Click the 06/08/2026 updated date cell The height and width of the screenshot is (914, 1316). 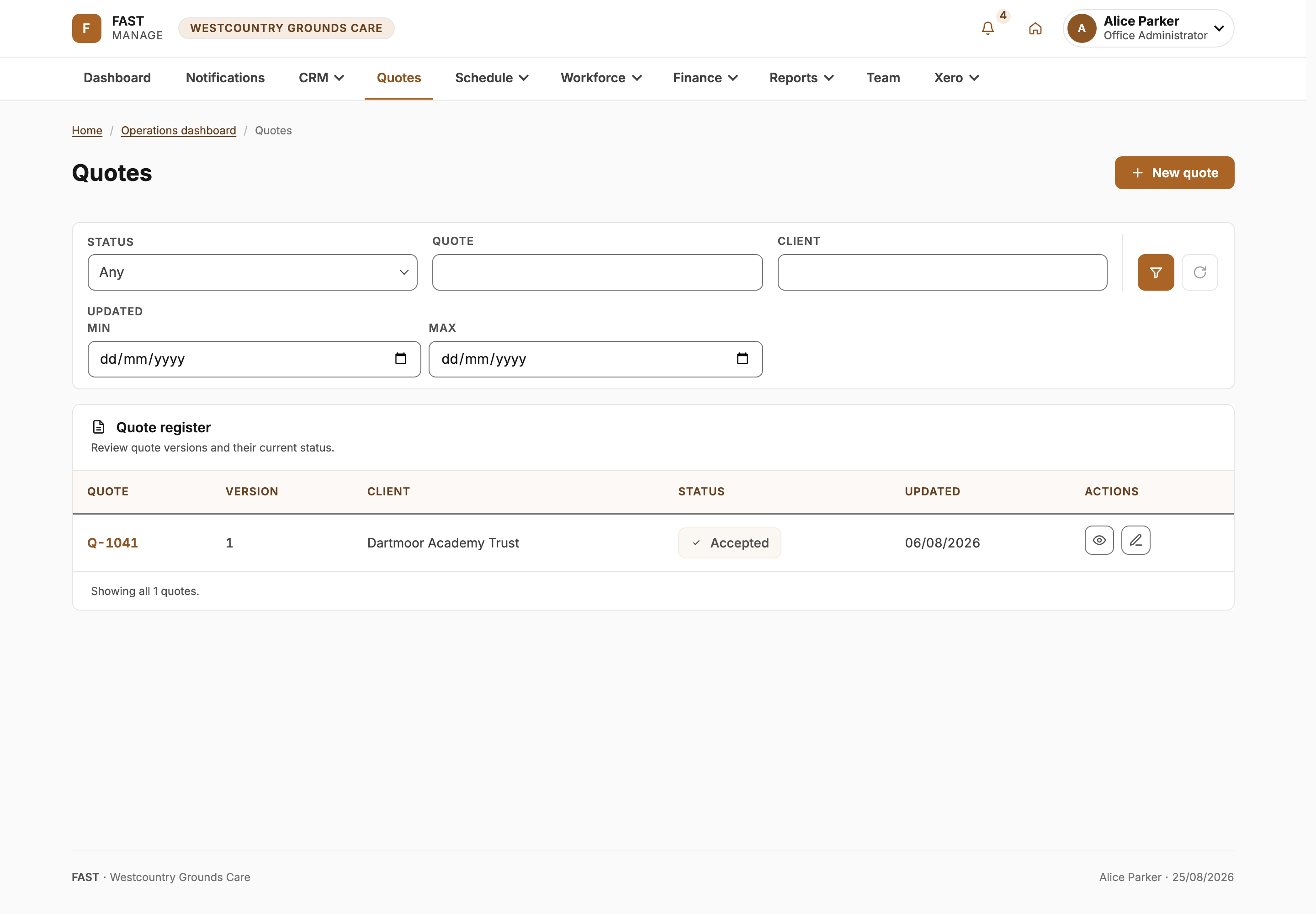(942, 543)
